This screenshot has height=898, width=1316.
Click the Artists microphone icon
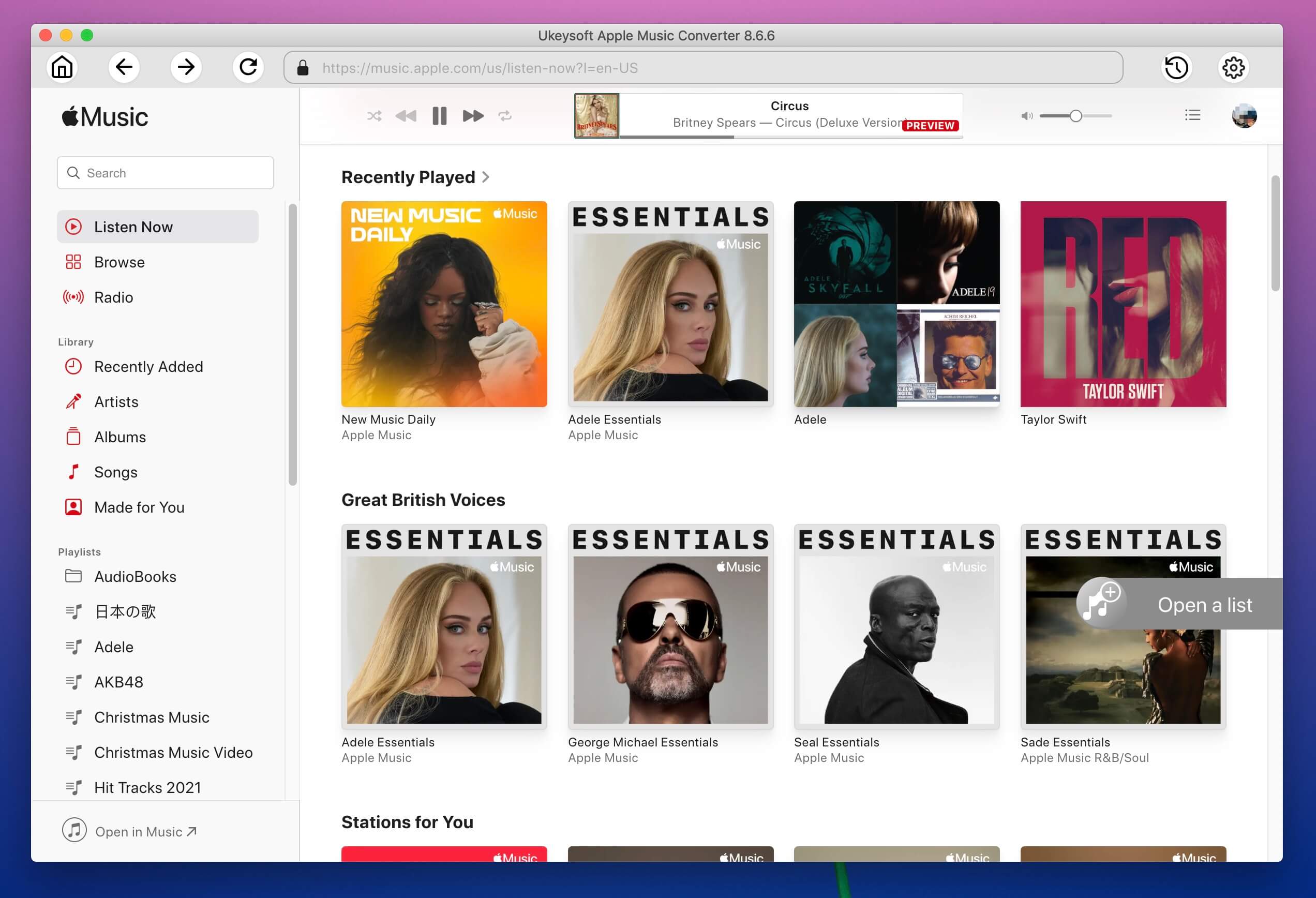(73, 401)
